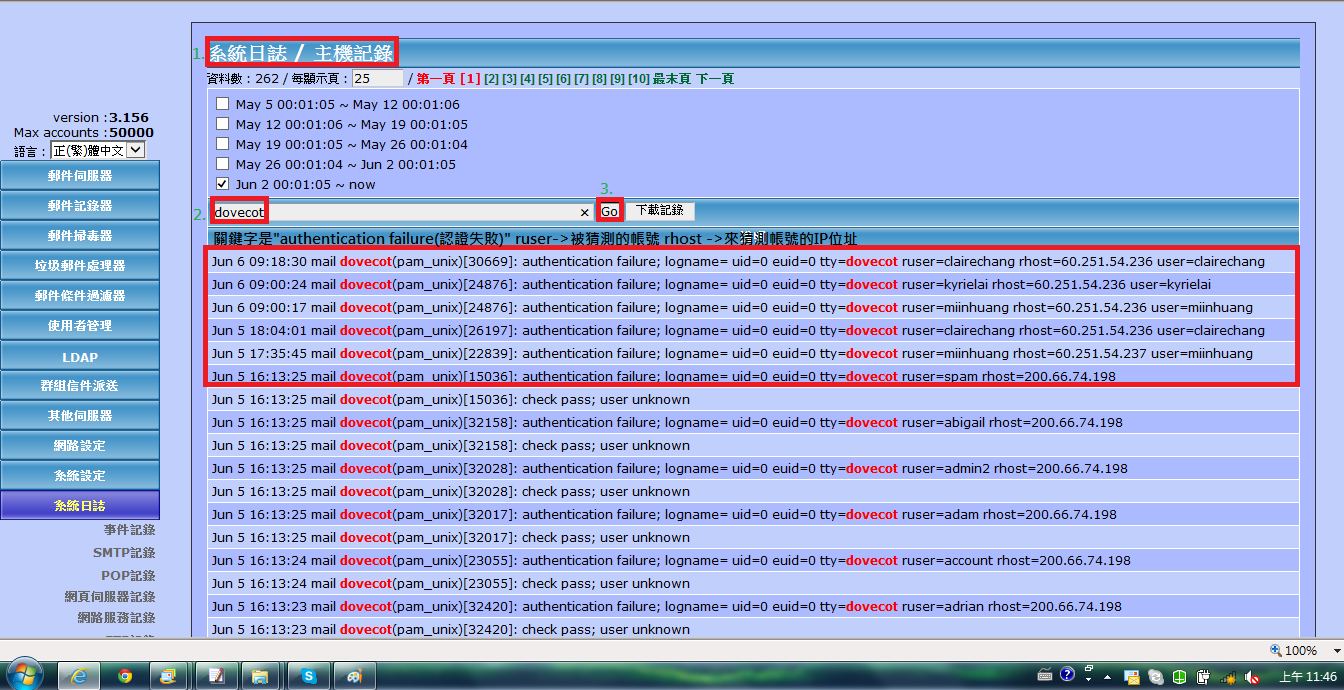Image resolution: width=1344 pixels, height=690 pixels.
Task: Click the Windows Start button
Action: [x=24, y=674]
